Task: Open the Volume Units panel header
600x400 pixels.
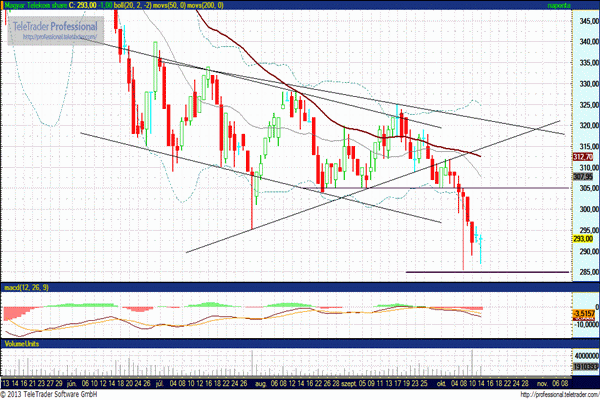Action: (23, 343)
